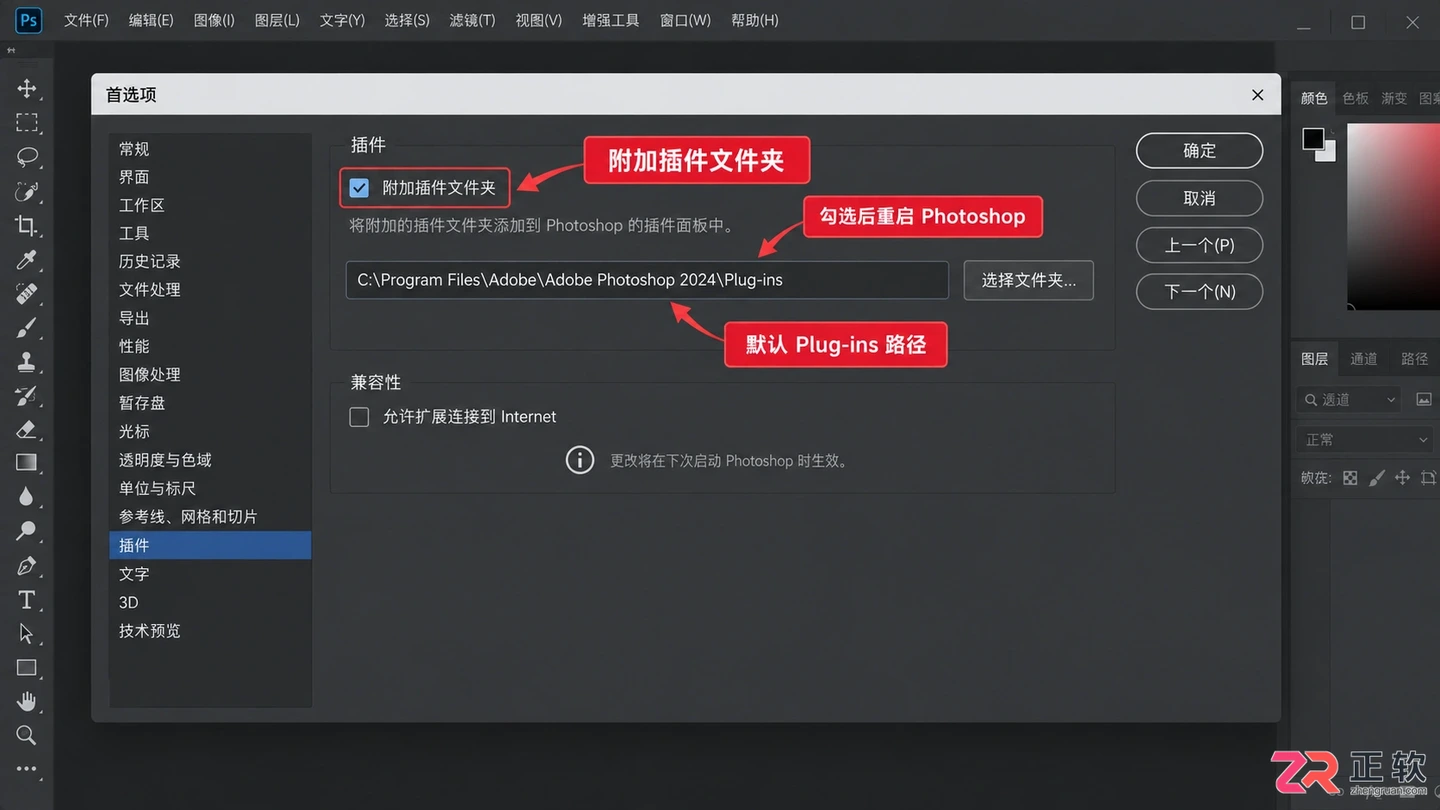Select the Path Selection arrow tool
Screen dimensions: 1440x810
tap(27, 634)
